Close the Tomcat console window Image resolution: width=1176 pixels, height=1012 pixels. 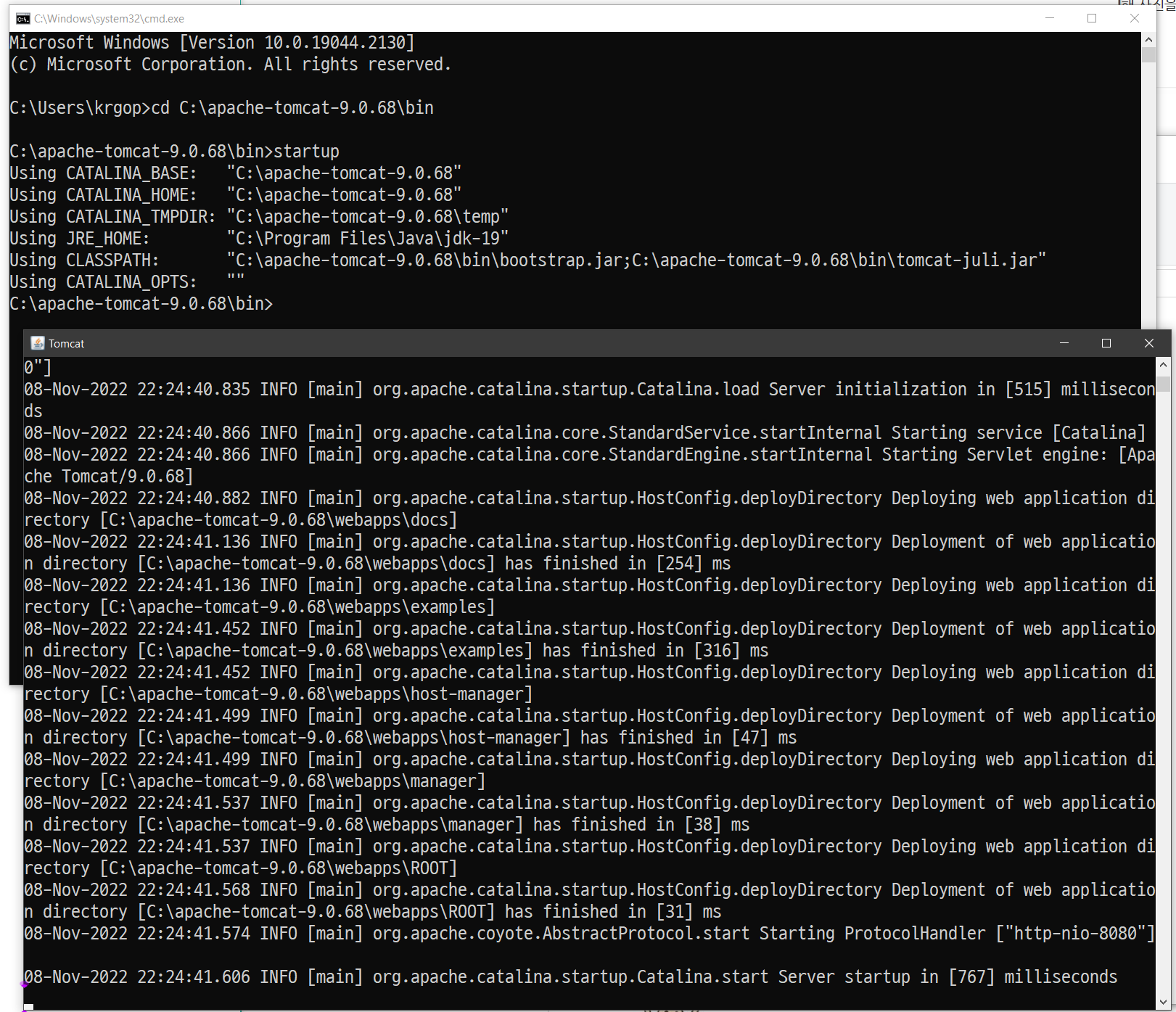coord(1149,343)
